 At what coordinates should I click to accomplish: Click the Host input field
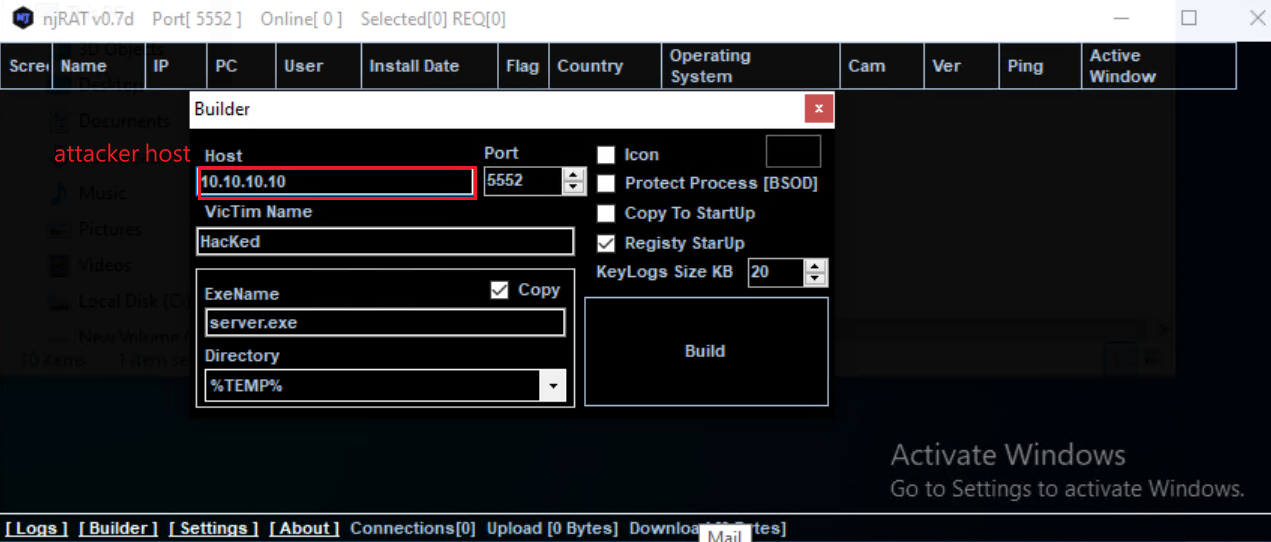[335, 182]
